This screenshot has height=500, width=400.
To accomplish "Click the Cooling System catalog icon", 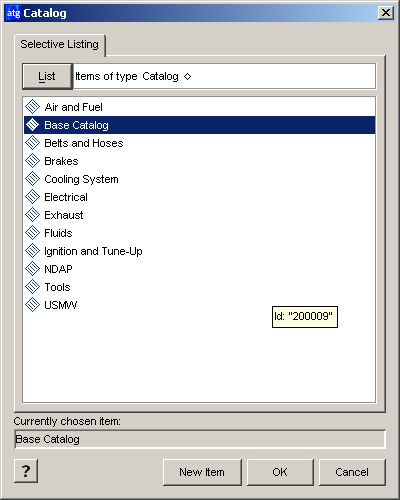I will (32, 179).
